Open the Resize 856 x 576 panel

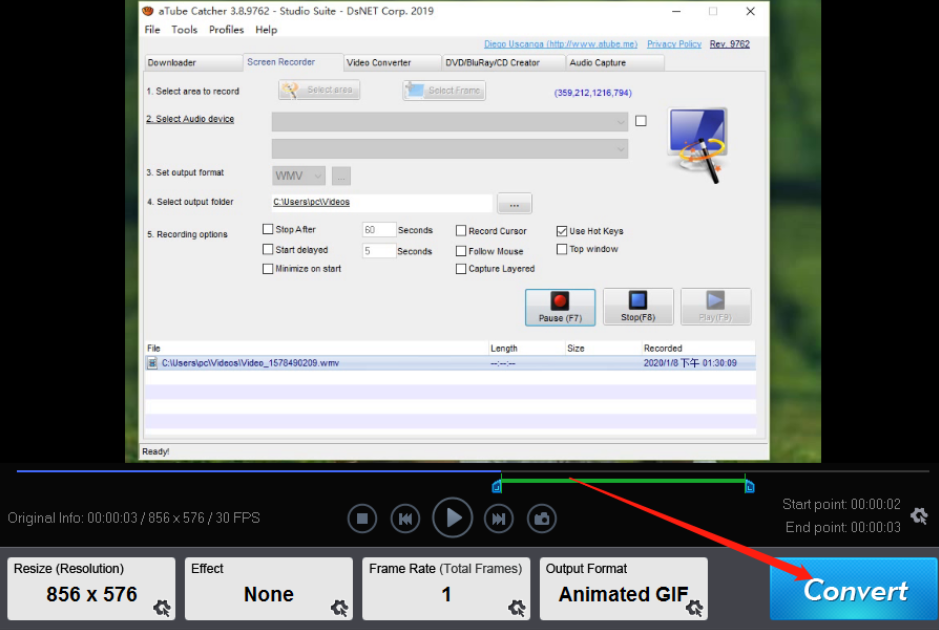coord(91,589)
